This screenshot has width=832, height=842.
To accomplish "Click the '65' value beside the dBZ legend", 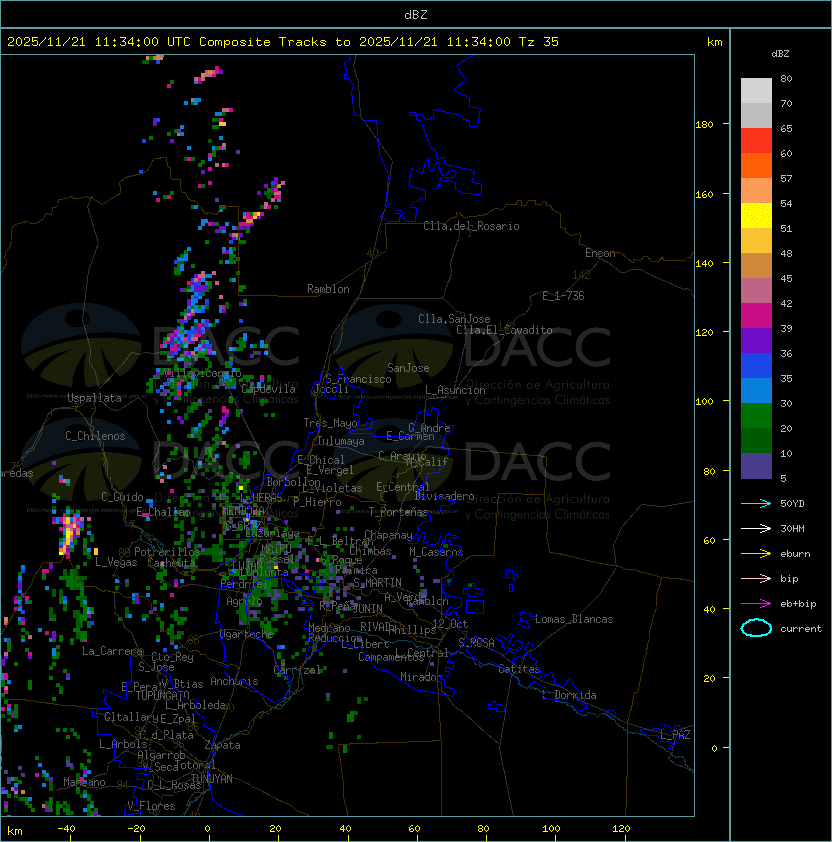I will pyautogui.click(x=786, y=128).
